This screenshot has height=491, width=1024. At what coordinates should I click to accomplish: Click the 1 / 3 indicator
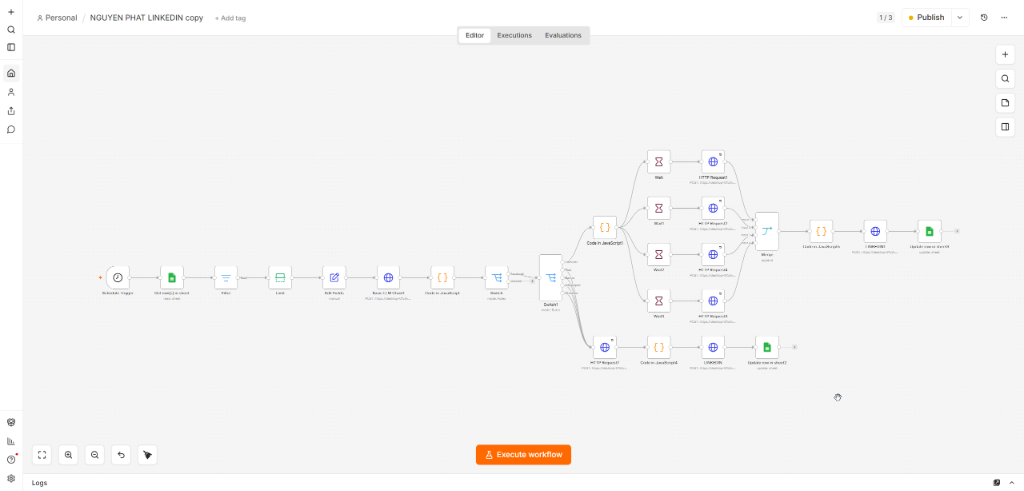click(886, 18)
